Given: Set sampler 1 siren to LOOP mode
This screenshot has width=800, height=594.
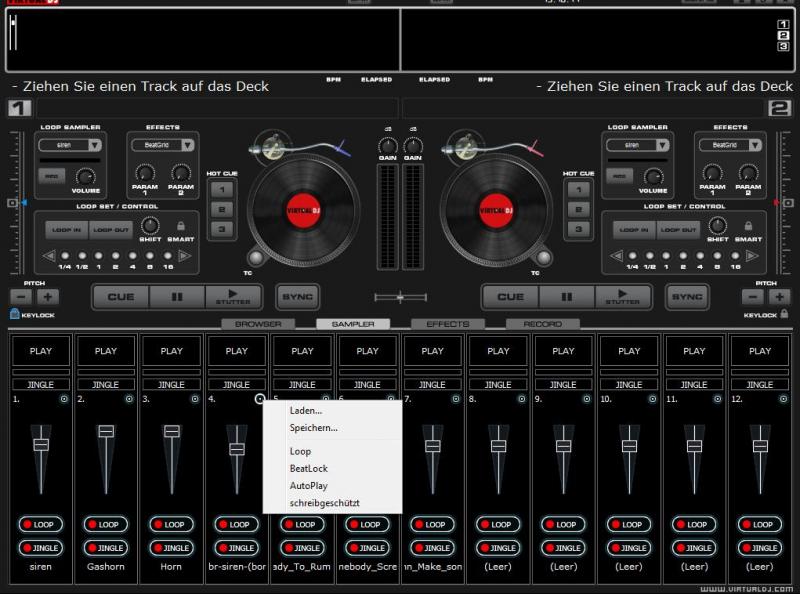Looking at the screenshot, I should 41,524.
